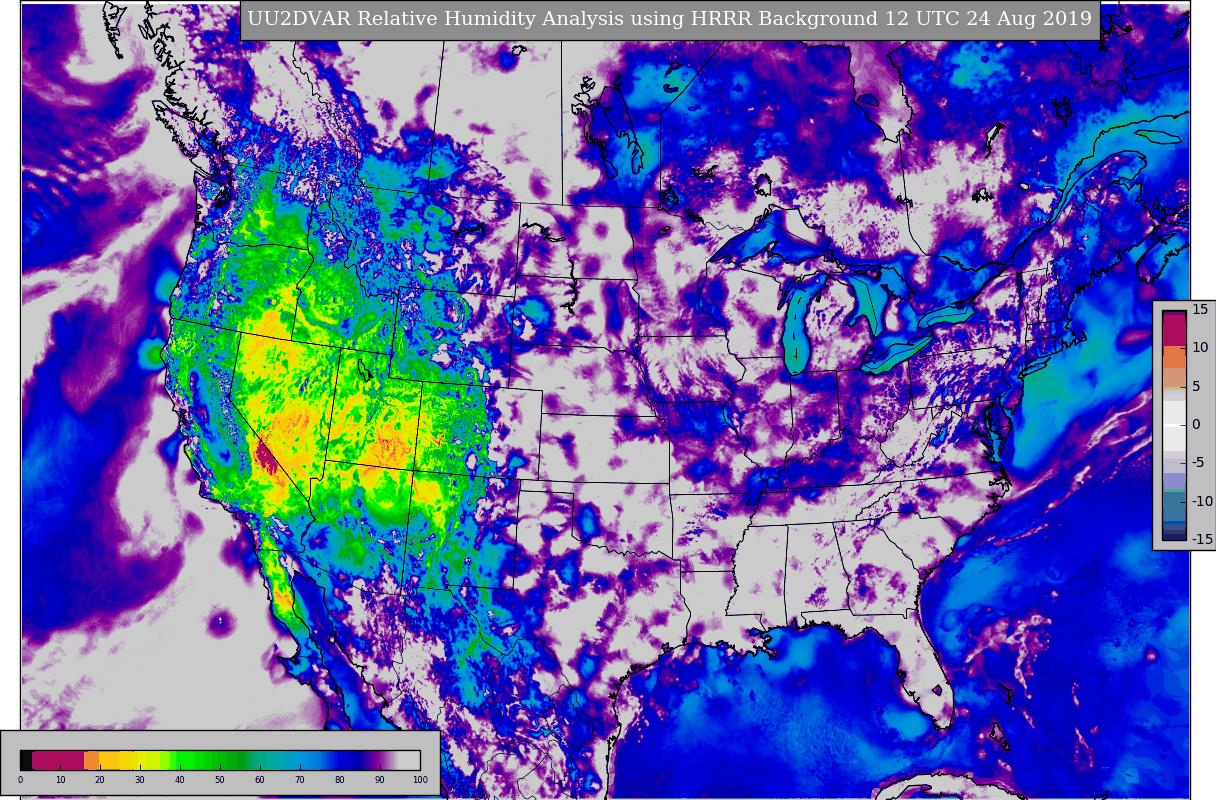Click the '-15' label on right colorbar
The image size is (1216, 800).
[1202, 539]
